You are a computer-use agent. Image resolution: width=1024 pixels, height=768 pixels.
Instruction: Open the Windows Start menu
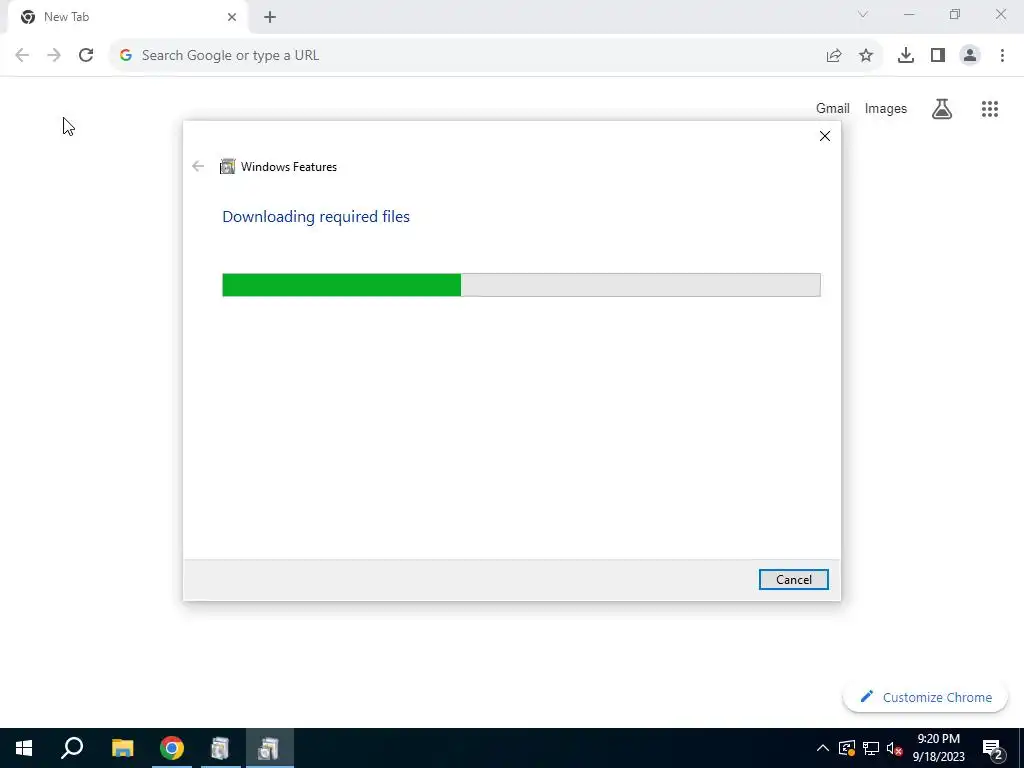click(24, 748)
